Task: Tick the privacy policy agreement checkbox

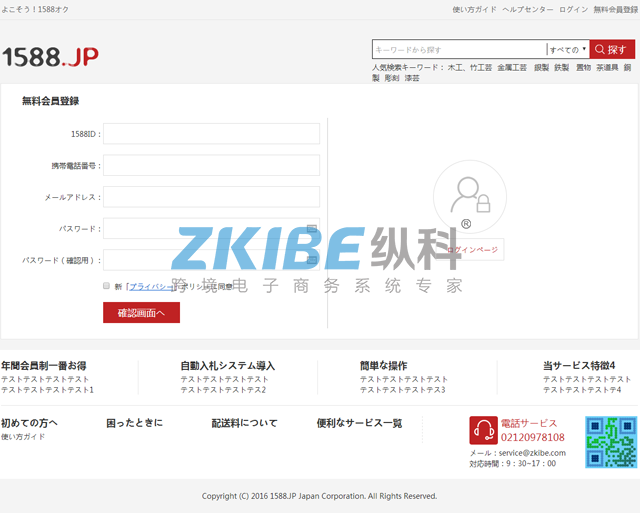Action: (x=107, y=286)
